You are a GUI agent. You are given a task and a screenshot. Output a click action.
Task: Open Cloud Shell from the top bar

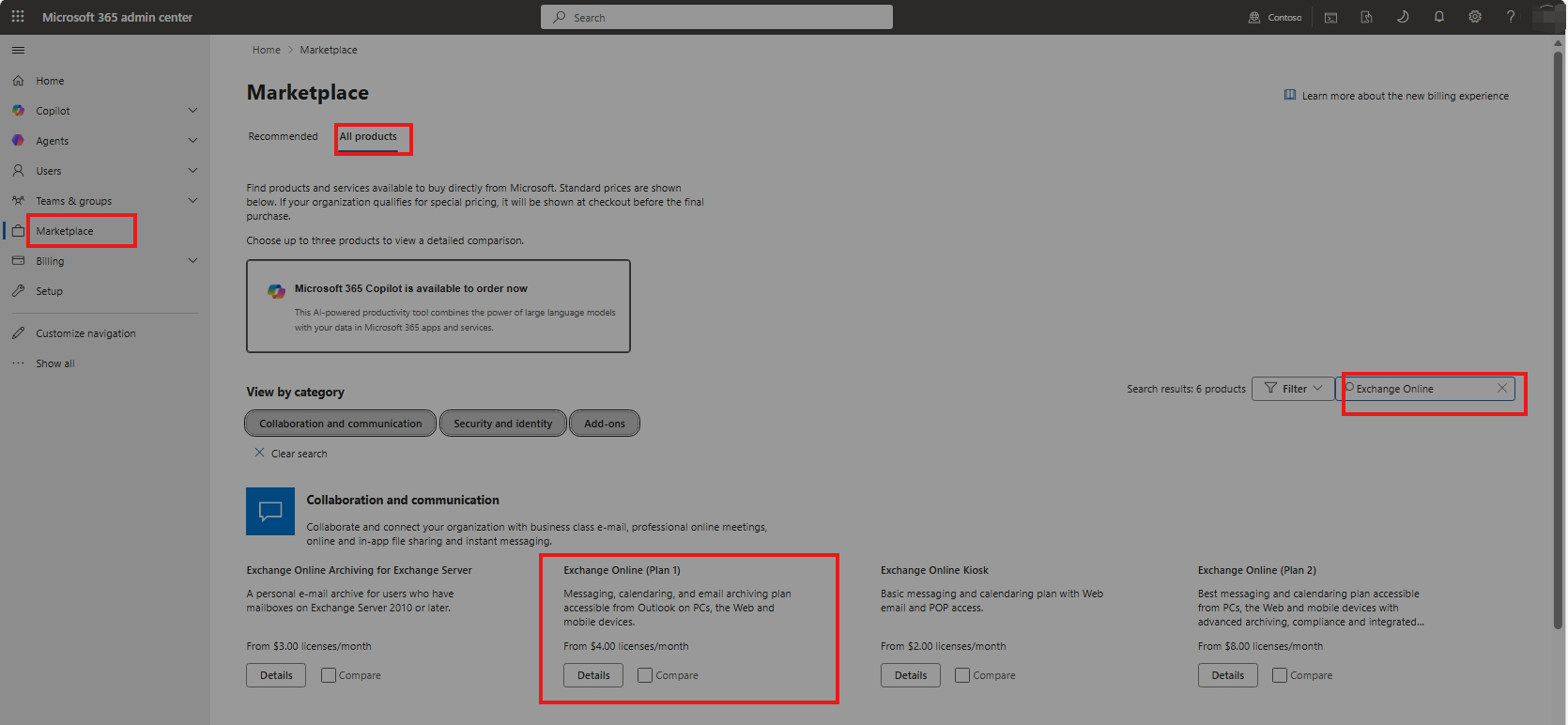tap(1330, 17)
